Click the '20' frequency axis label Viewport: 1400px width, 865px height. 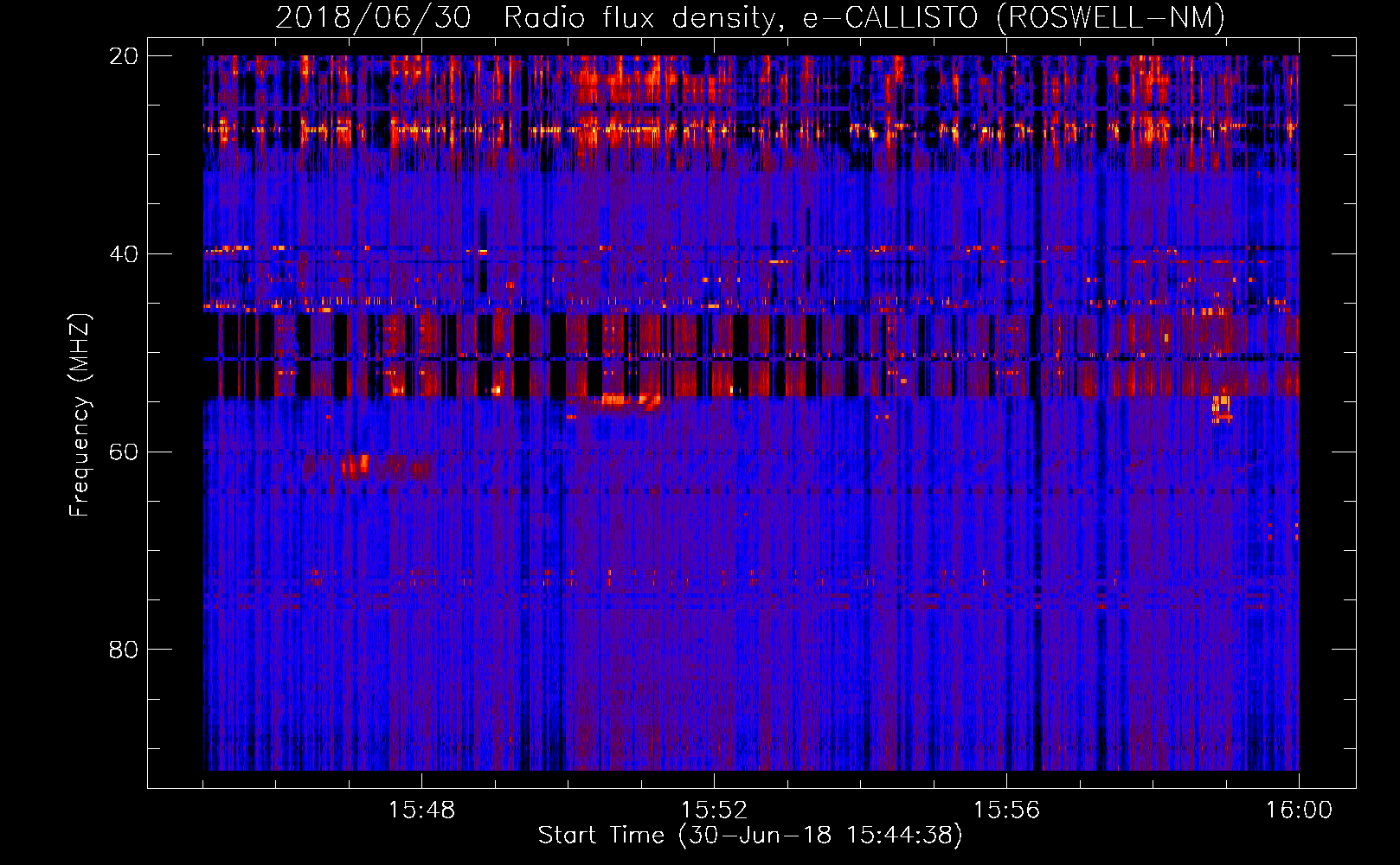[x=124, y=56]
